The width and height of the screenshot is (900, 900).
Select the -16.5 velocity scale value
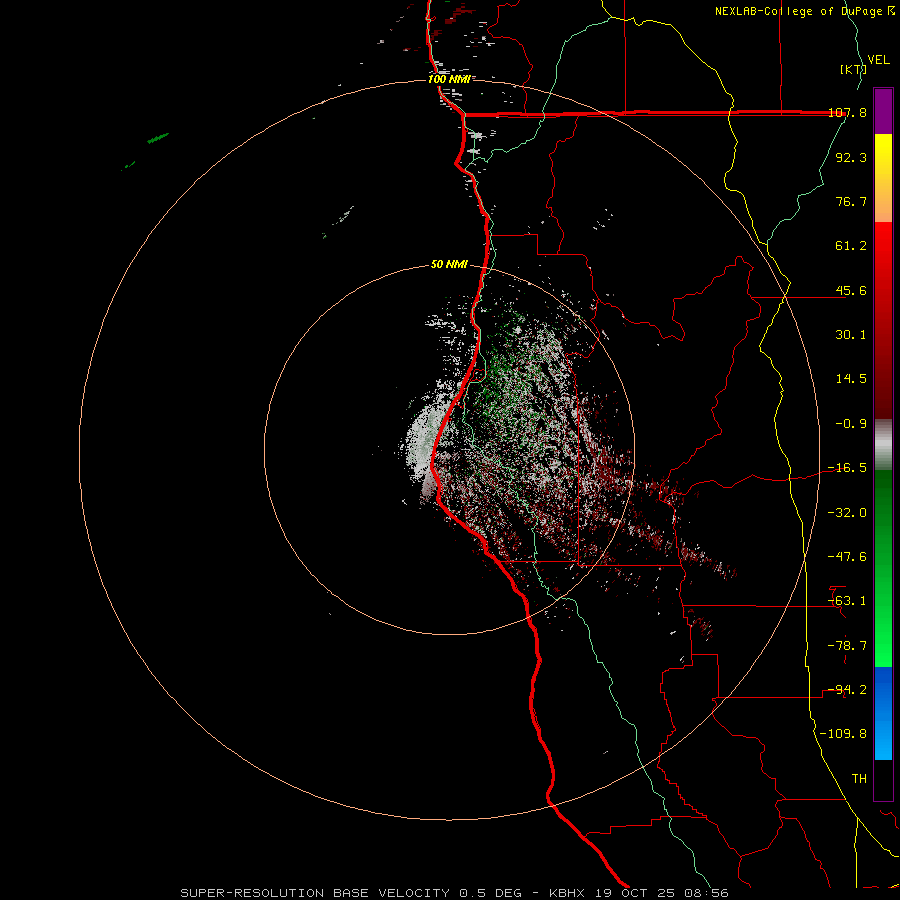point(847,468)
